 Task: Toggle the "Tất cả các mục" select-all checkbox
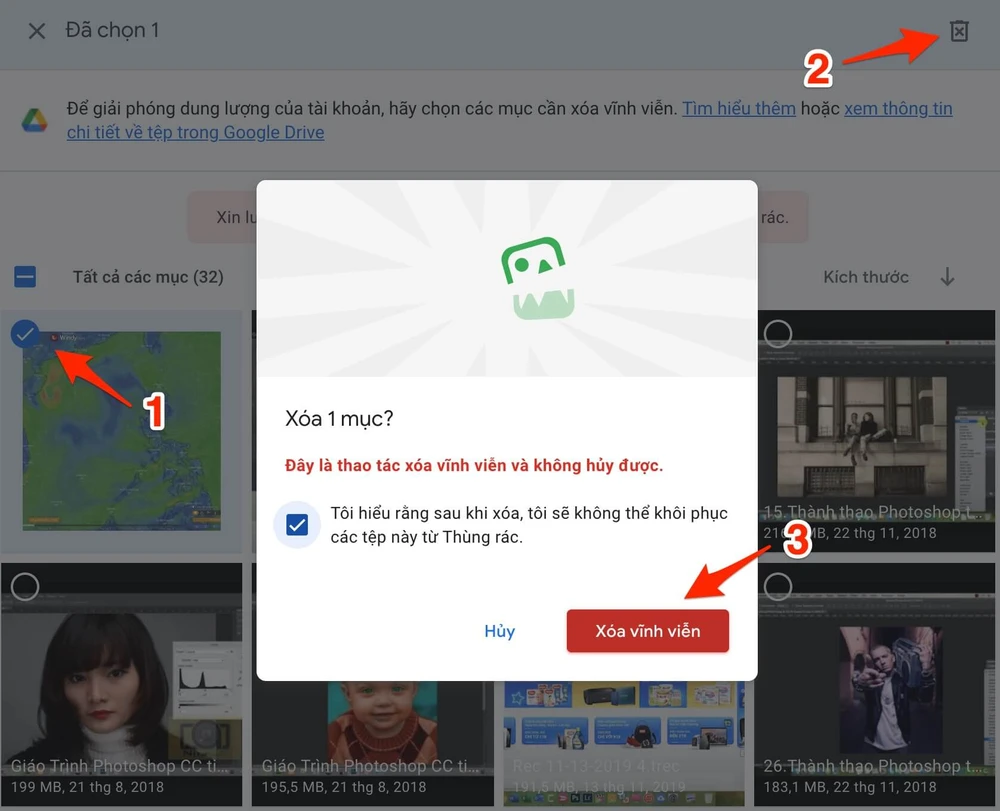tap(25, 277)
